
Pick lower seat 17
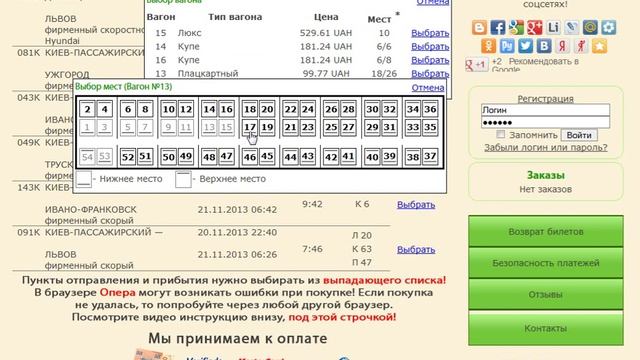point(250,127)
